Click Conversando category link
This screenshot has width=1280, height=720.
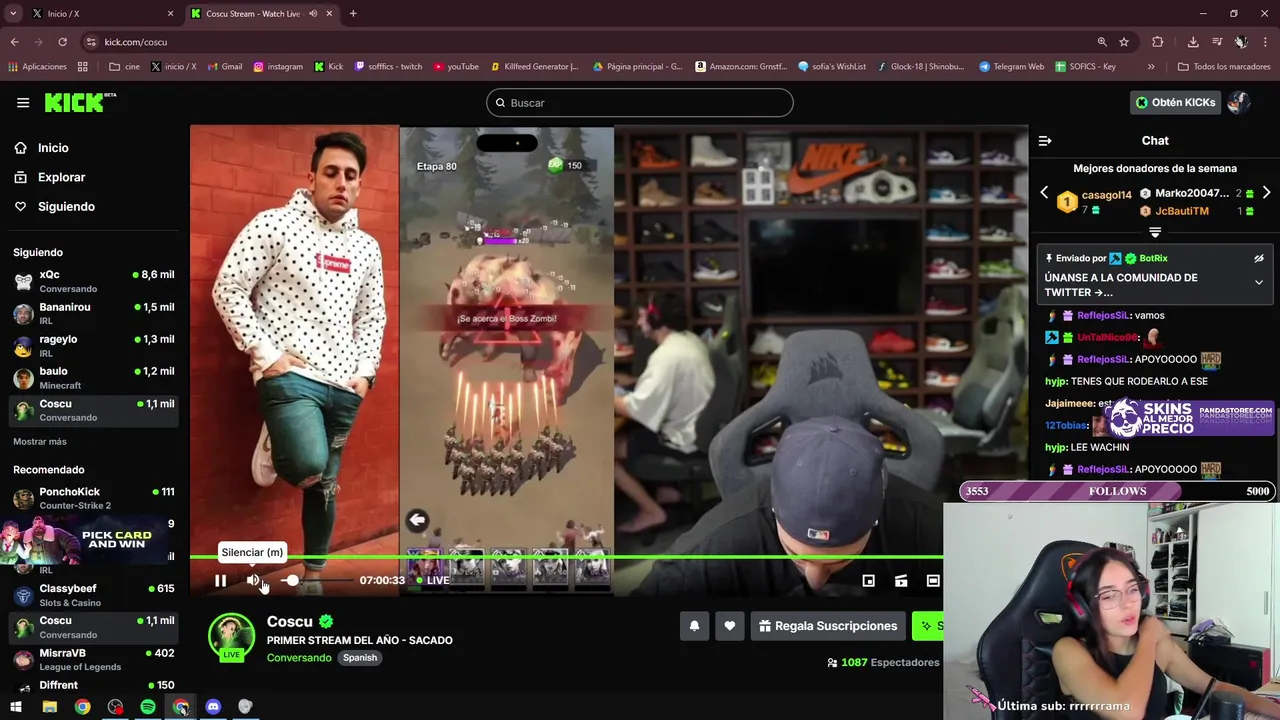tap(299, 658)
